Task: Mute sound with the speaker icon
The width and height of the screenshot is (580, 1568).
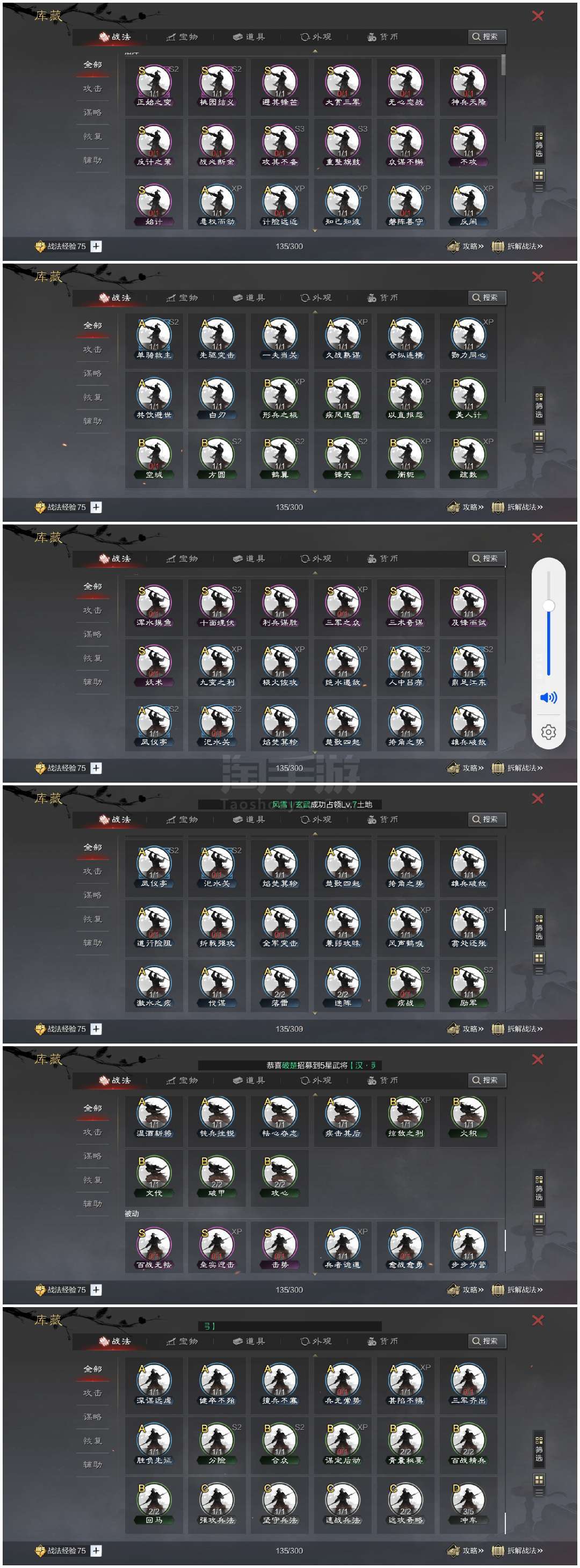Action: pyautogui.click(x=548, y=697)
